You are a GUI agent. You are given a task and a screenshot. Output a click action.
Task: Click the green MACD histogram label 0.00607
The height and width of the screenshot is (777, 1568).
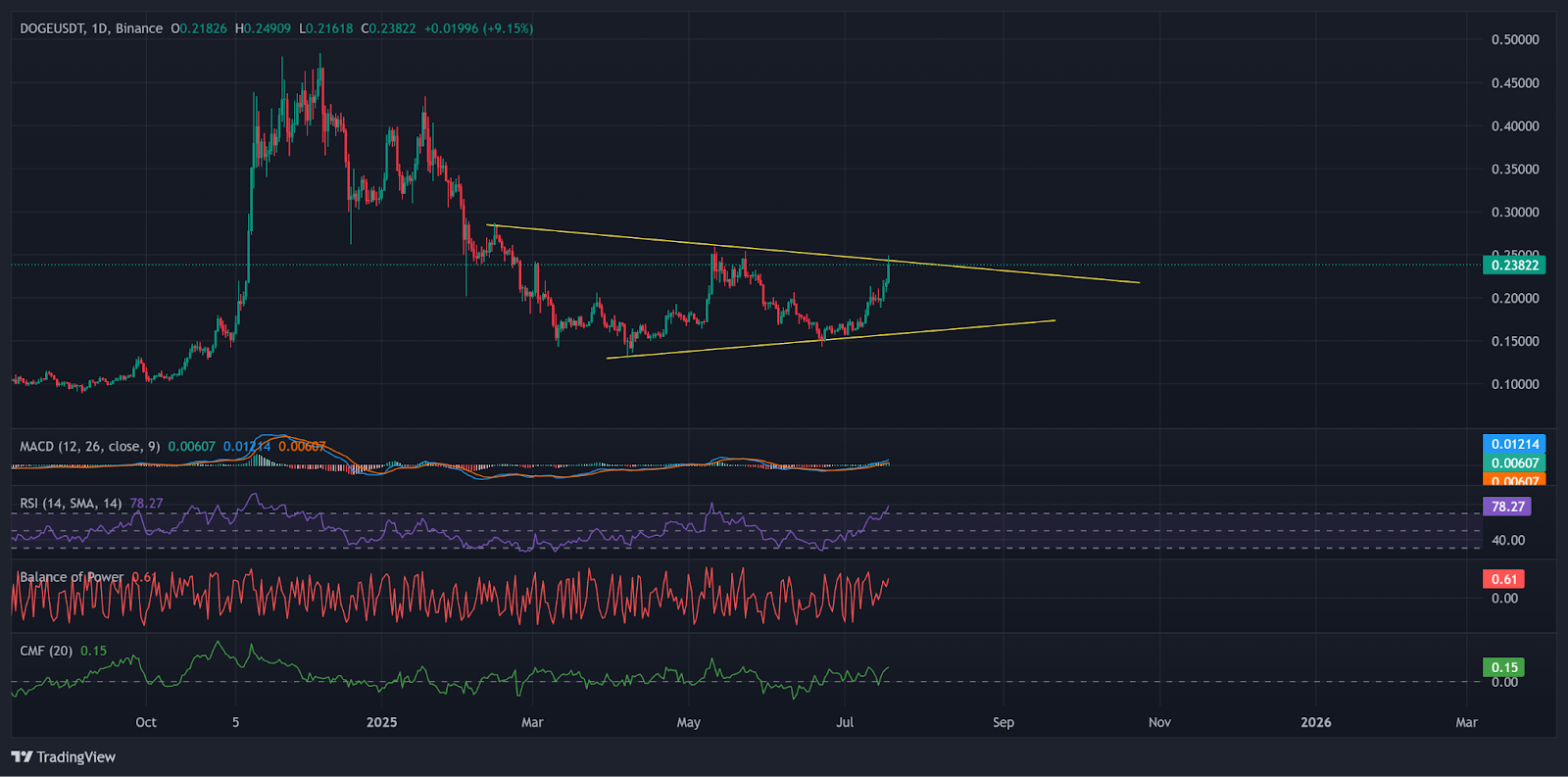point(1514,462)
